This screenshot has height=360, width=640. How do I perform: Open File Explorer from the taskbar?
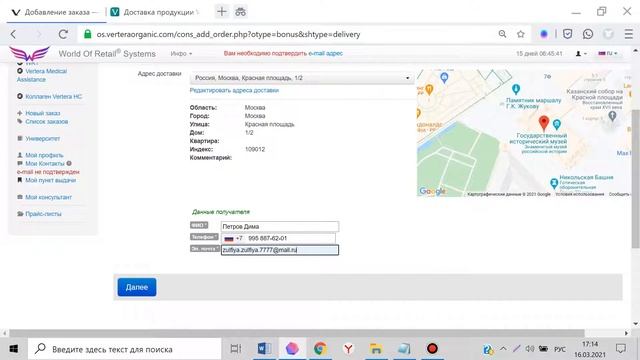(x=376, y=349)
